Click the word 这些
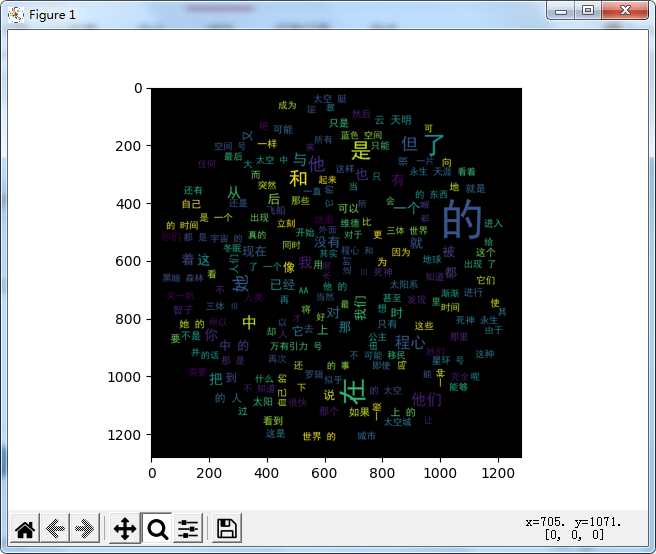The height and width of the screenshot is (554, 656). pos(424,326)
